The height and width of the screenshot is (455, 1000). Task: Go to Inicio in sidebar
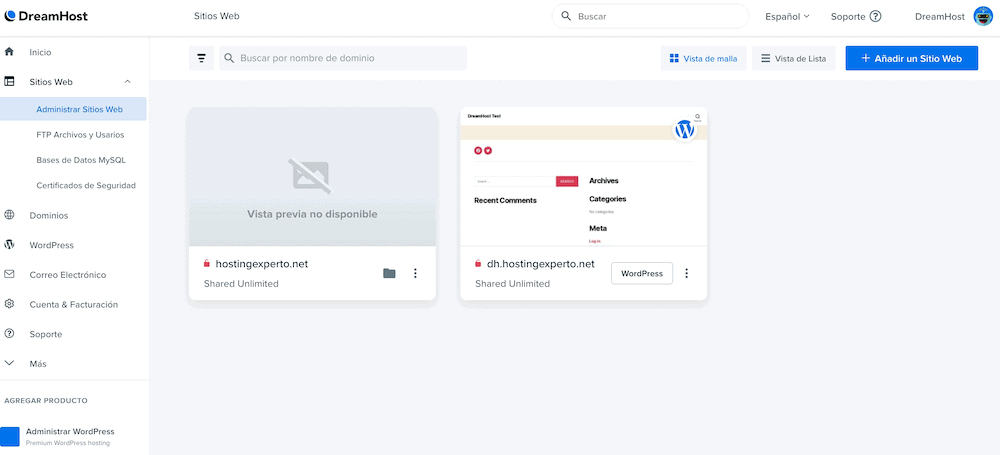click(40, 52)
